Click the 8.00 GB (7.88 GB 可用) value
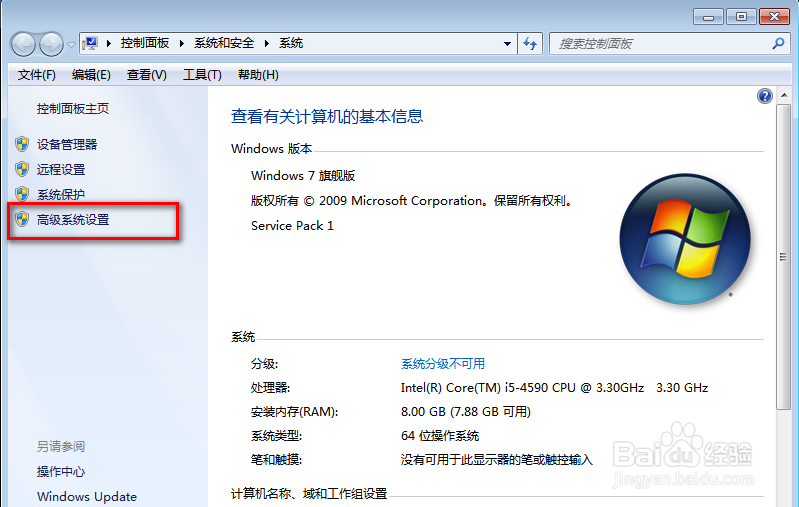This screenshot has height=507, width=799. [x=466, y=412]
